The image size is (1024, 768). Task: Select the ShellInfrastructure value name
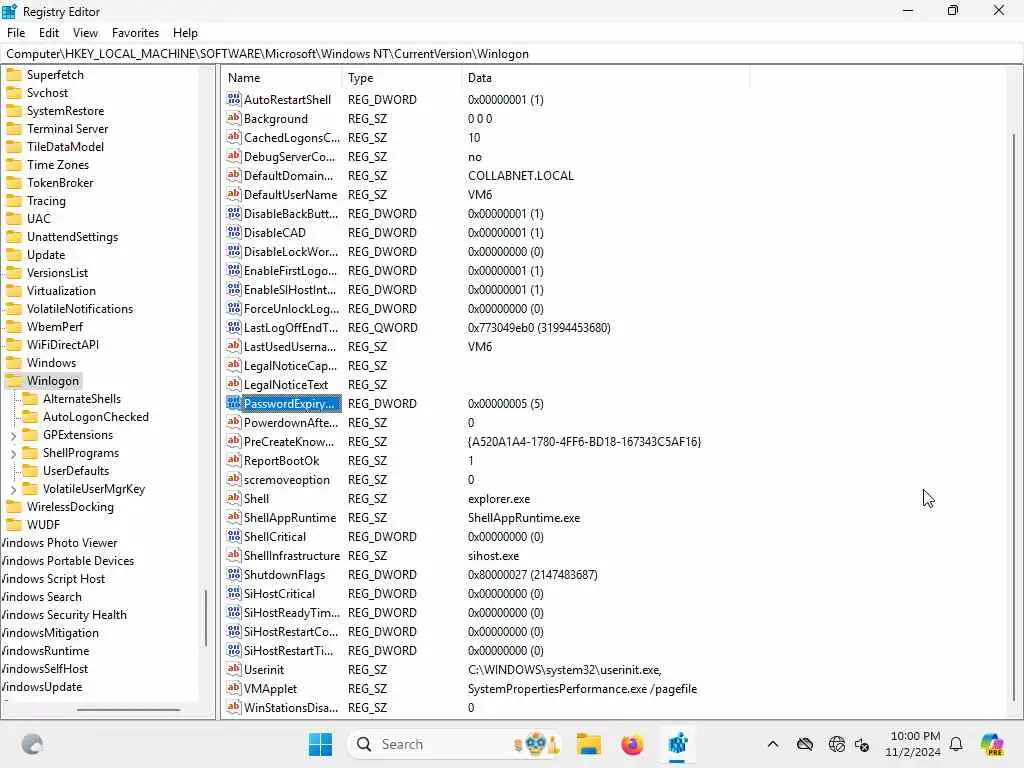(291, 556)
